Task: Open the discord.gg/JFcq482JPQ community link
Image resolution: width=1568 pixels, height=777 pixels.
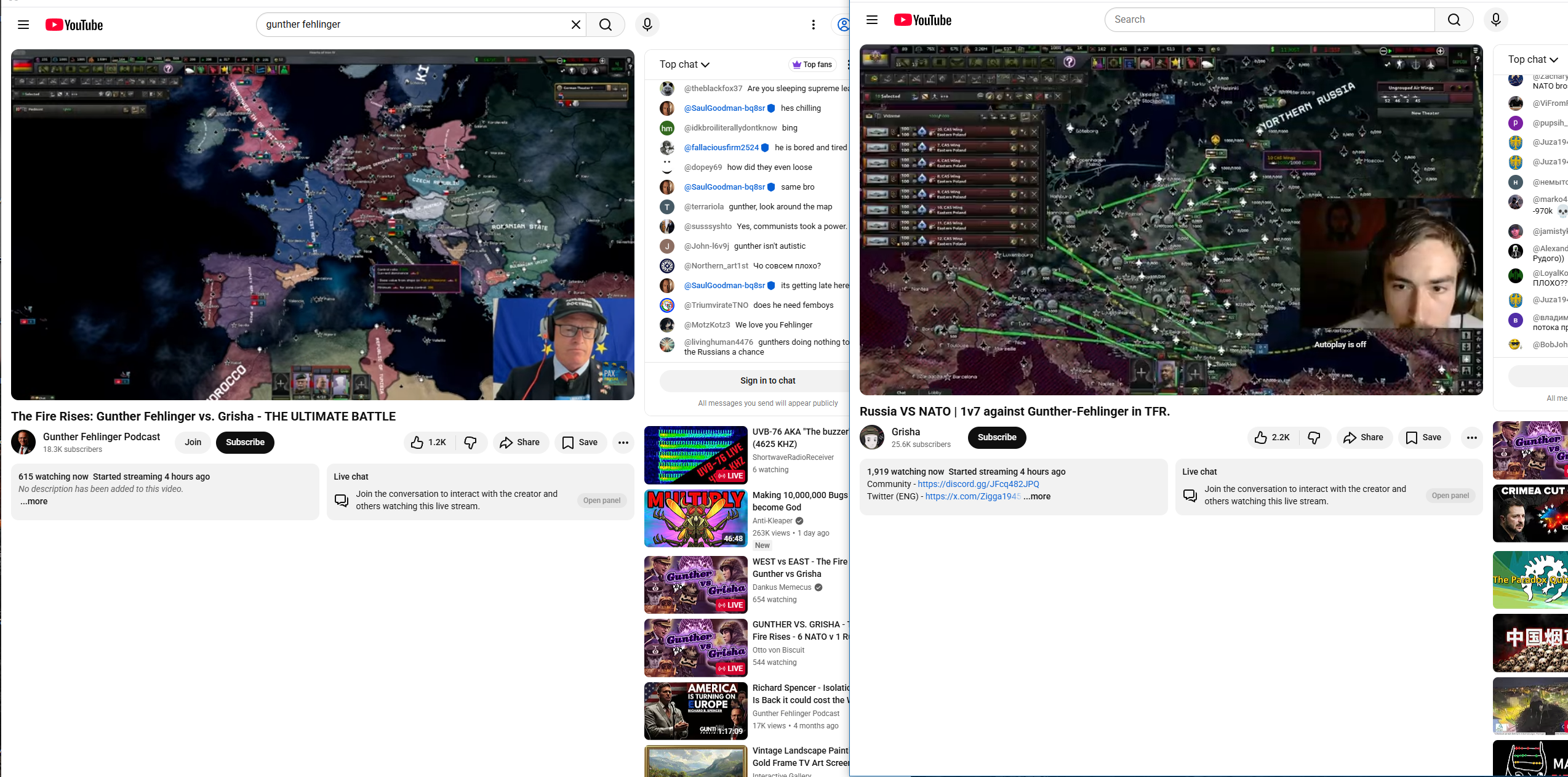Action: pyautogui.click(x=978, y=484)
